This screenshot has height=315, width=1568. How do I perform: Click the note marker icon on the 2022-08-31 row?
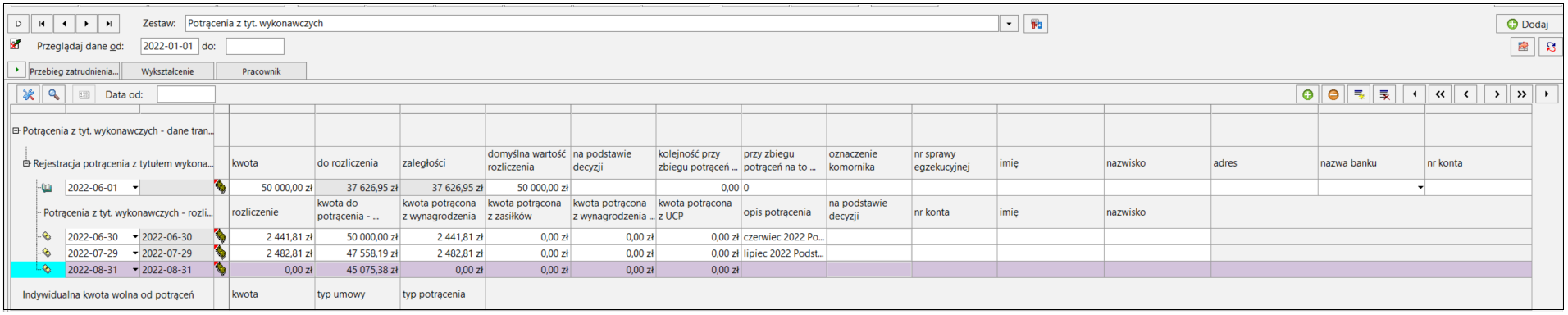coord(221,269)
